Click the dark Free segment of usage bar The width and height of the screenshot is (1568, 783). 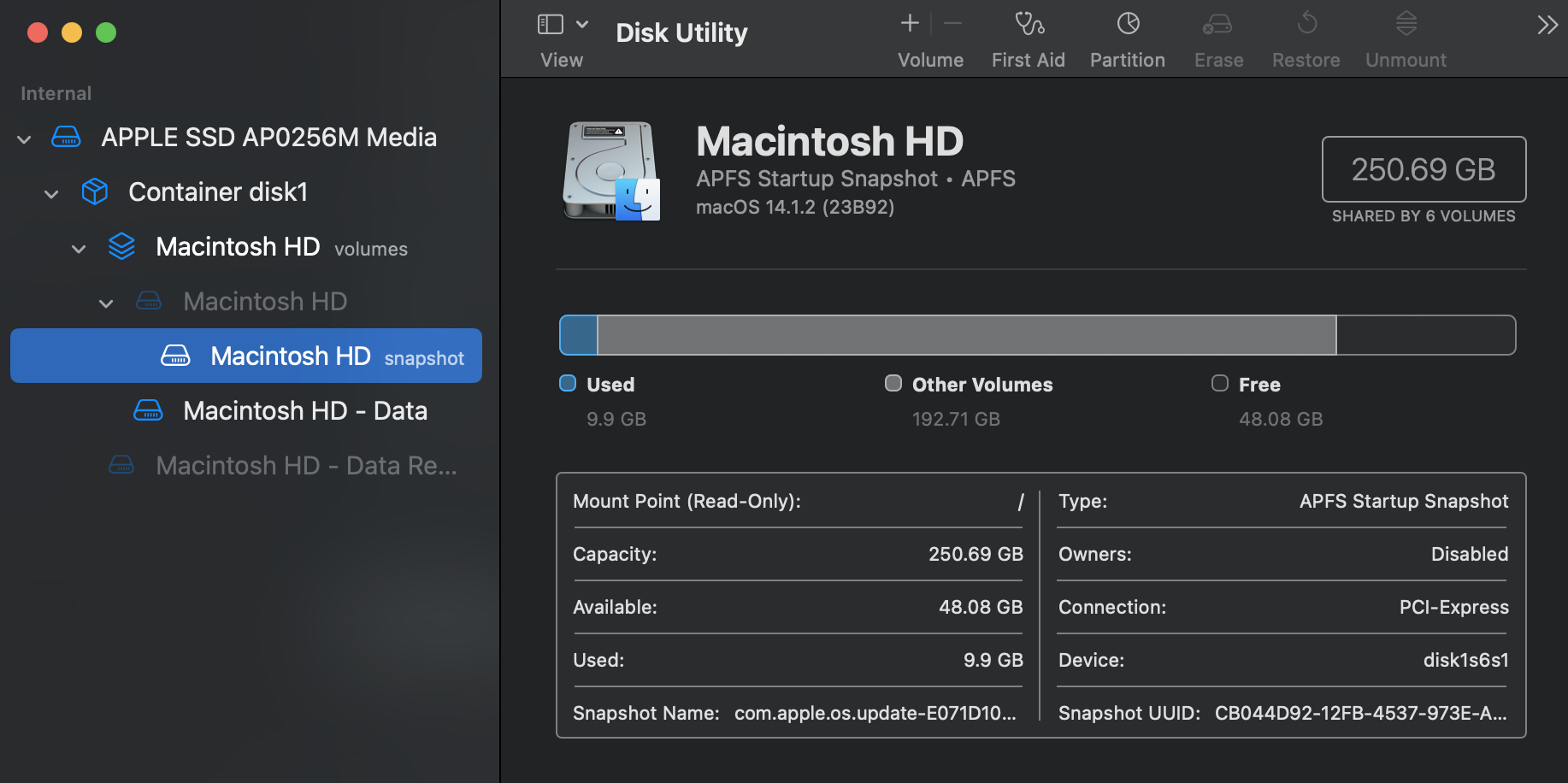(1426, 335)
